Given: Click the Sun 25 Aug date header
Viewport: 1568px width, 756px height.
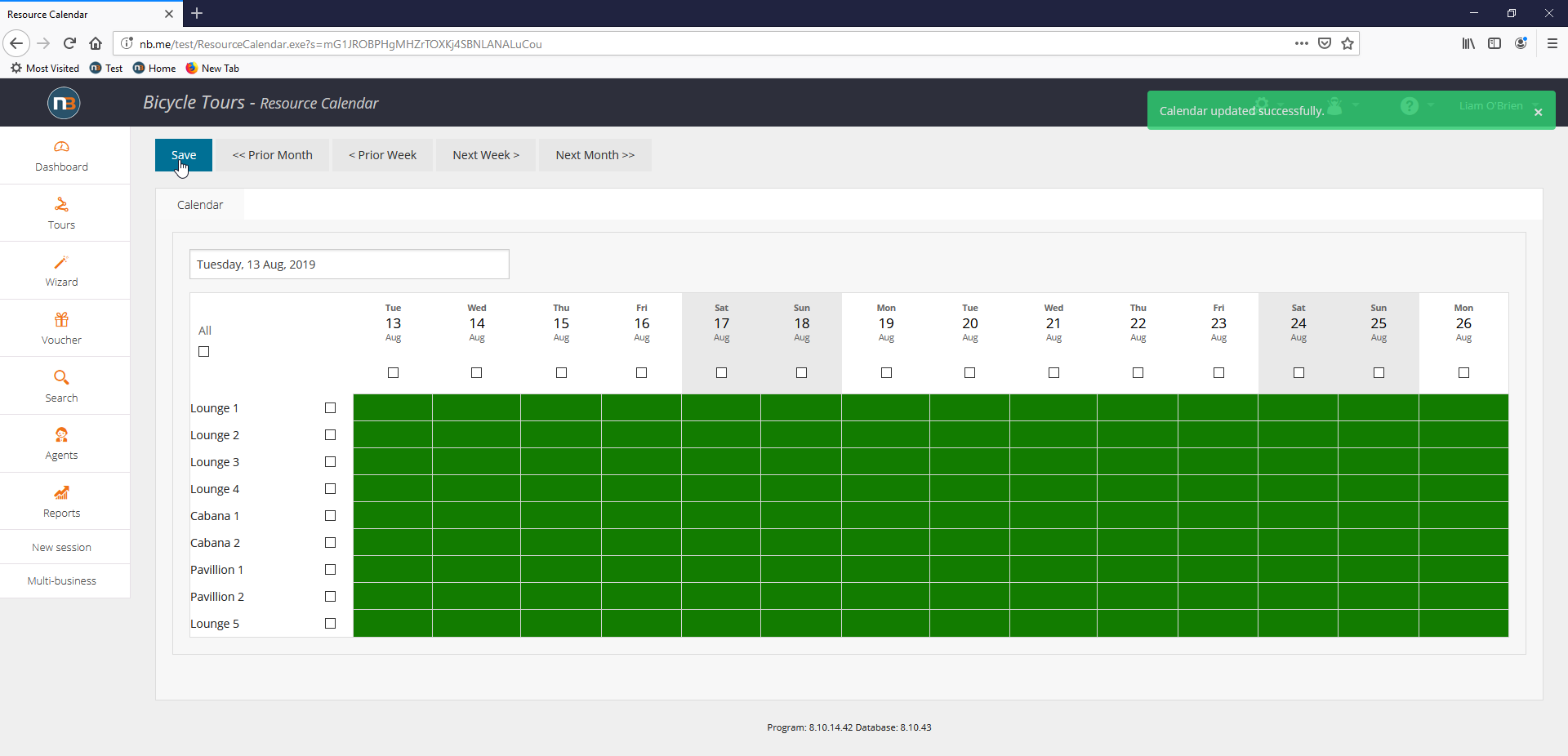Looking at the screenshot, I should pos(1379,323).
